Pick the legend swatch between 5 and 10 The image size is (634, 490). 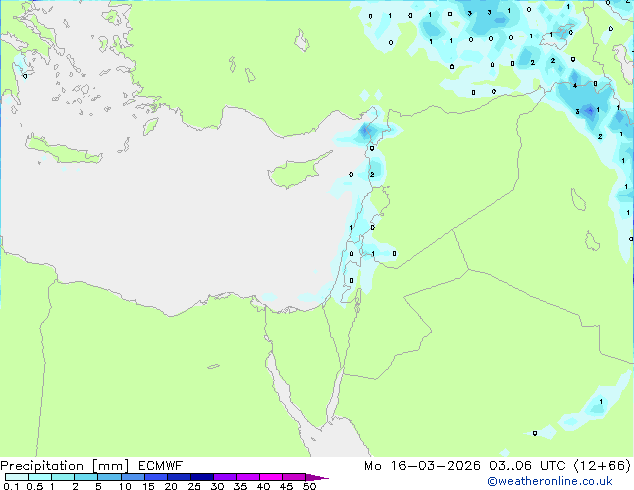109,477
